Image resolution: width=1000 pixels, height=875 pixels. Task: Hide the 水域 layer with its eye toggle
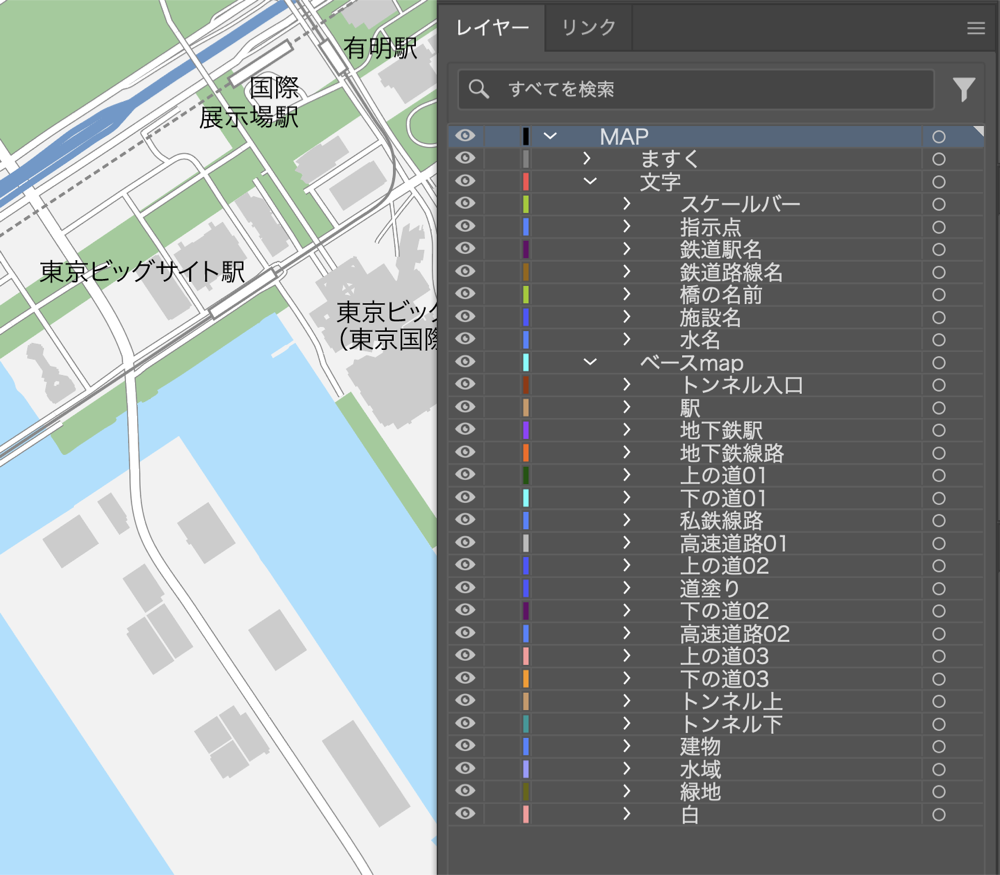464,768
